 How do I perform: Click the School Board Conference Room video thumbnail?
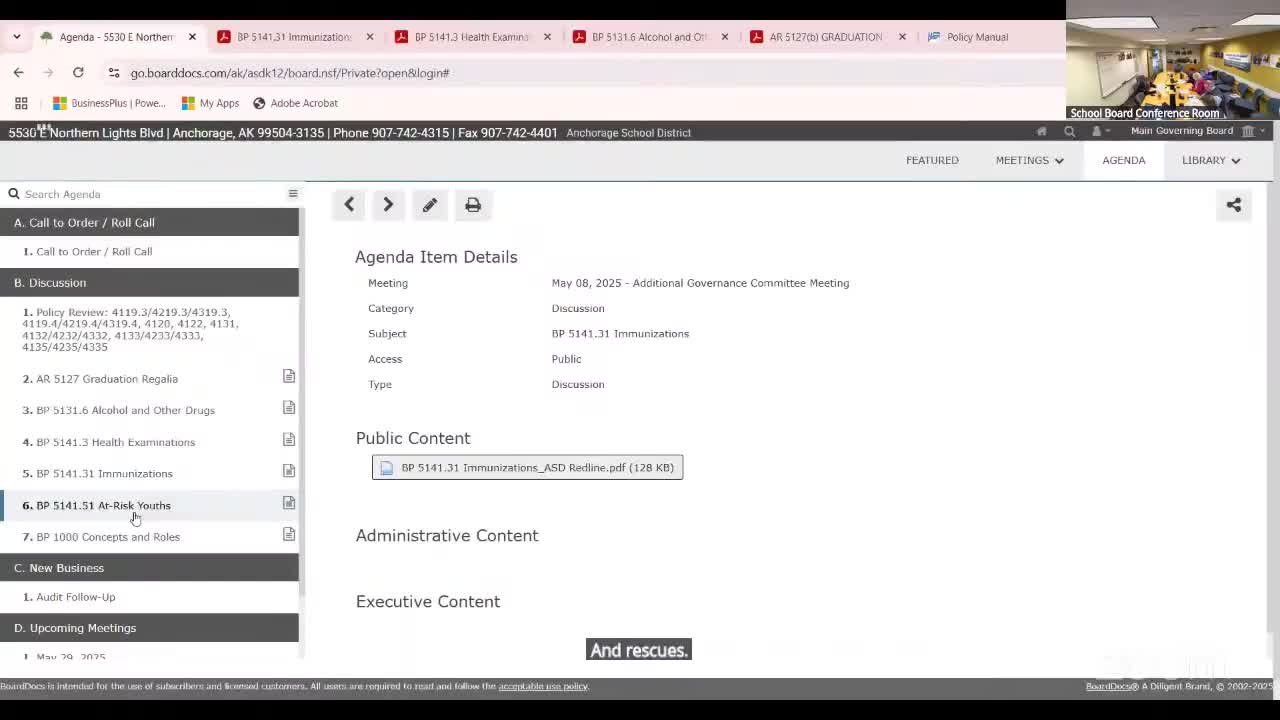[x=1173, y=60]
